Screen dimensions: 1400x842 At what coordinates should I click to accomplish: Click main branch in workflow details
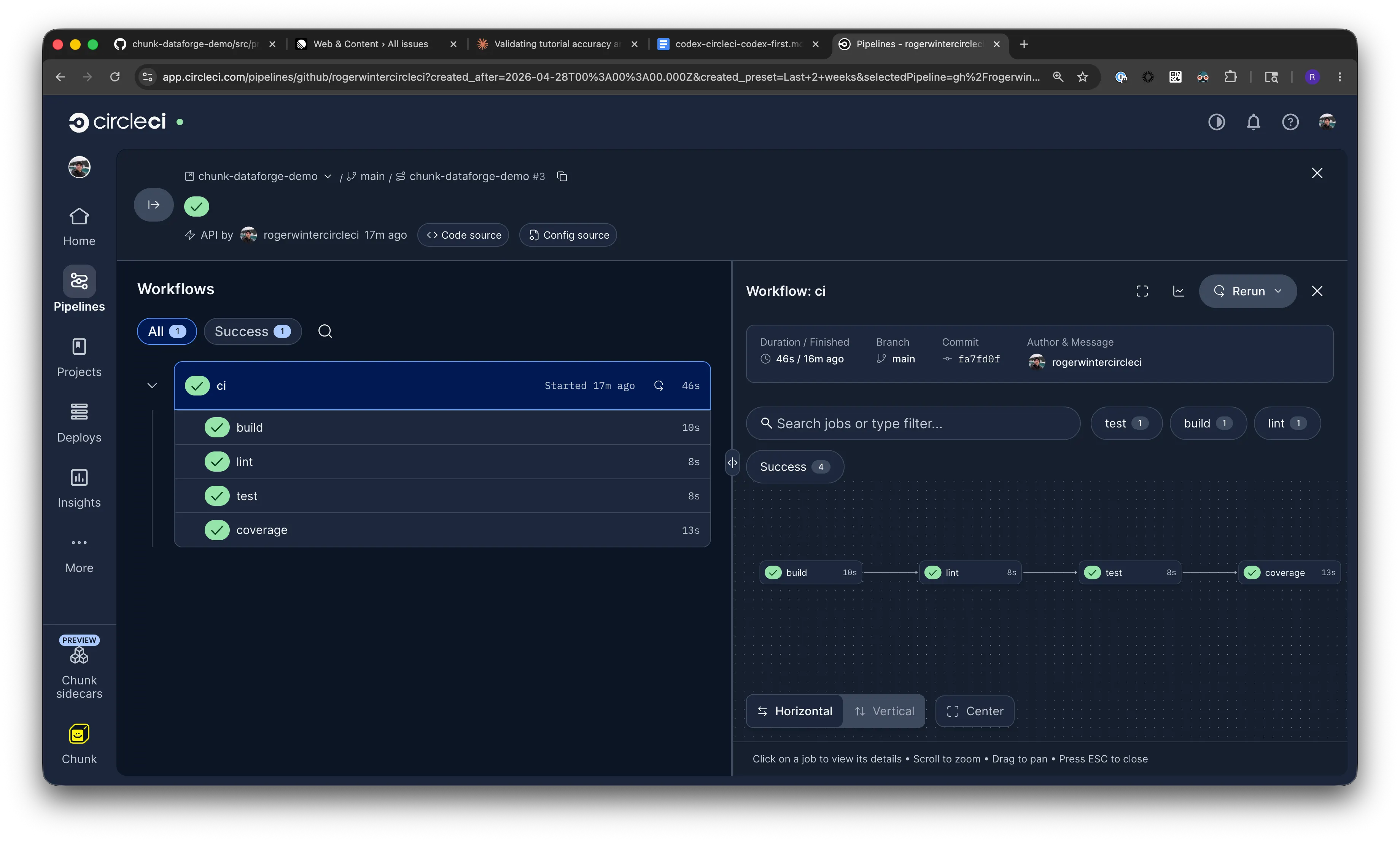pyautogui.click(x=903, y=359)
